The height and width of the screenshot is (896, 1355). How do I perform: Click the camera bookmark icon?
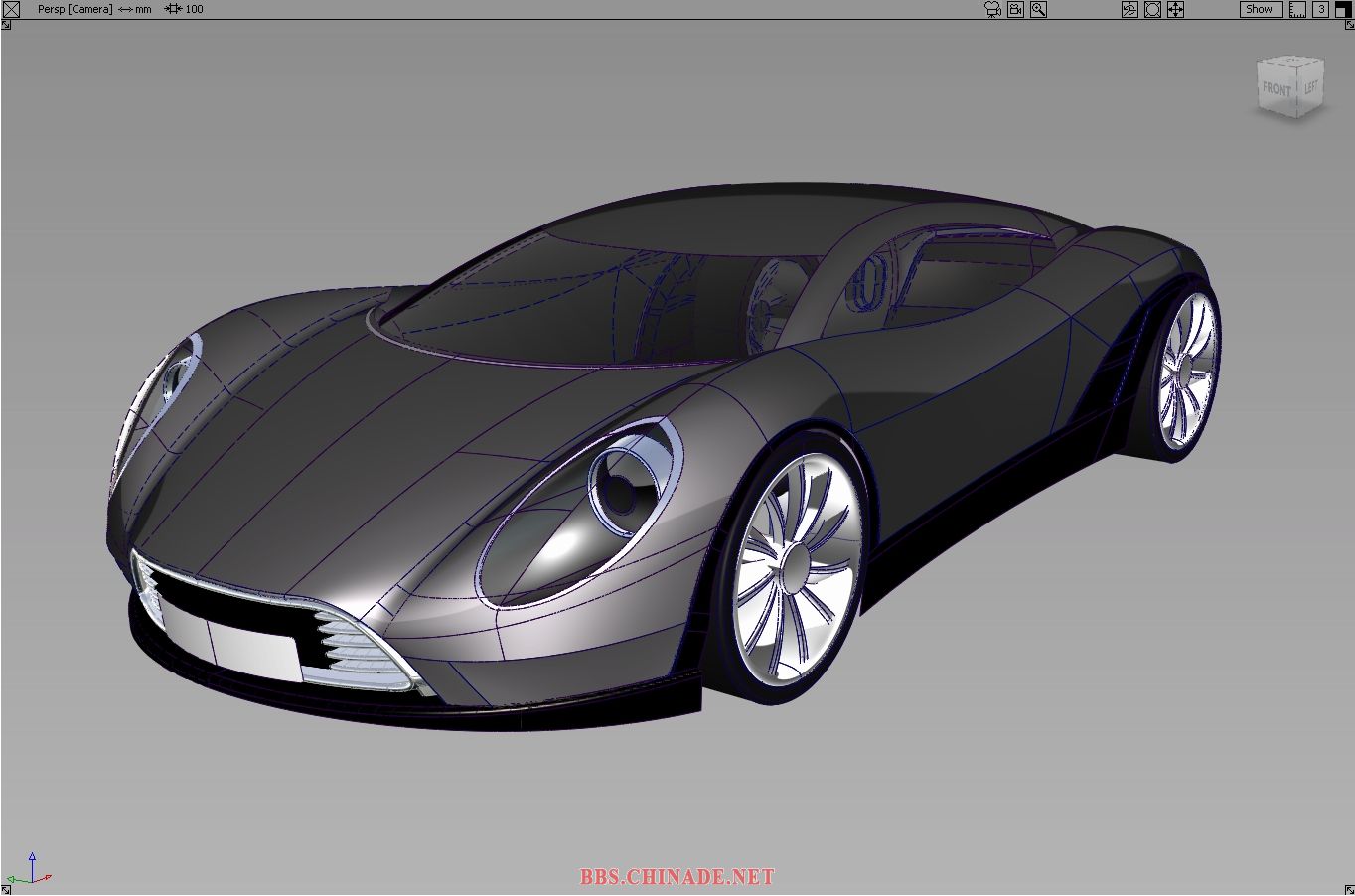click(x=1015, y=9)
